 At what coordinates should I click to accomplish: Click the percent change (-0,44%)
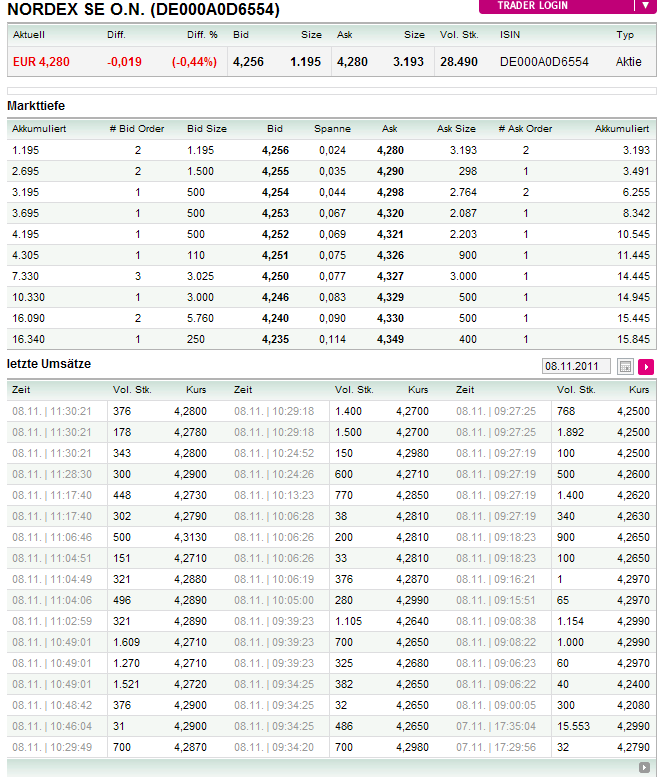pyautogui.click(x=194, y=62)
